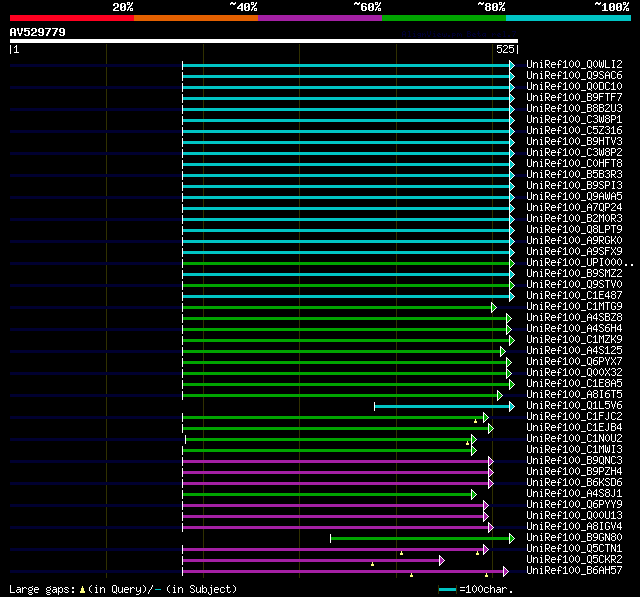Choose hit UniRef100_C3W8P2
This screenshot has width=640, height=597.
574,153
